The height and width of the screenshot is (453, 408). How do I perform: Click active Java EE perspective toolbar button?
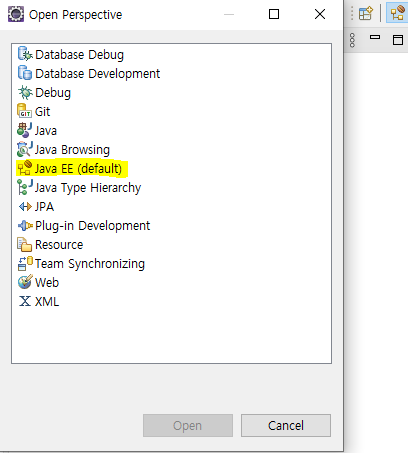click(x=397, y=13)
